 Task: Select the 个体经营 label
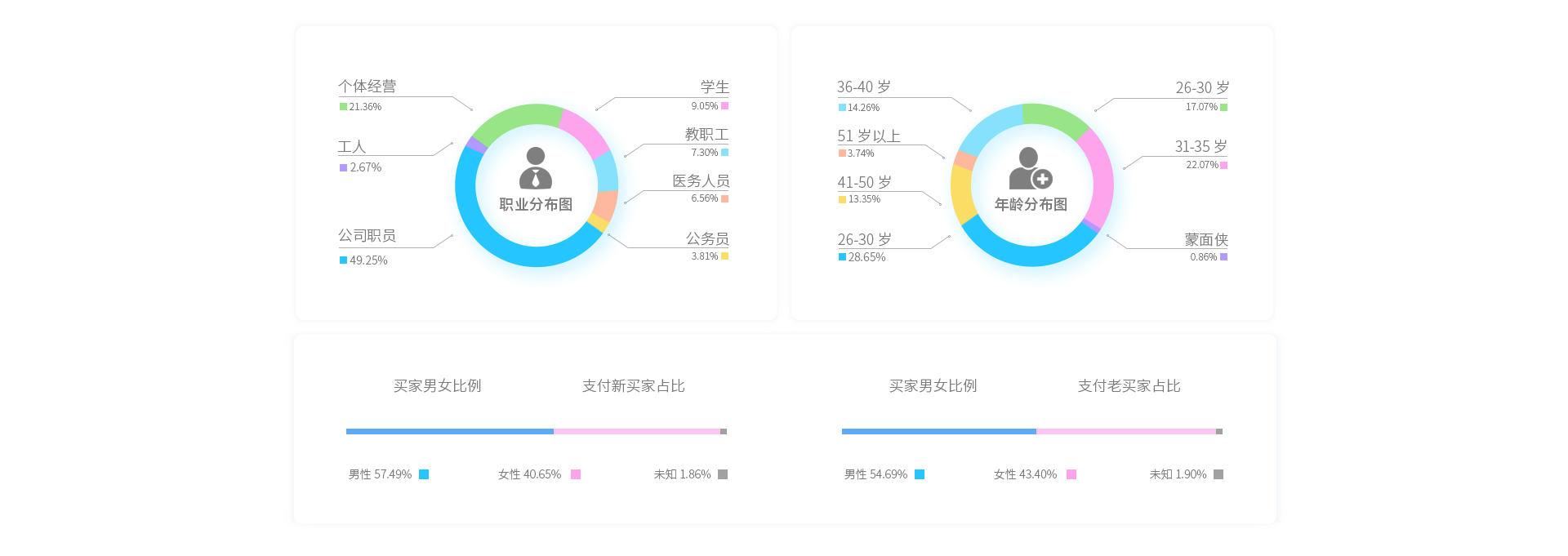point(367,86)
